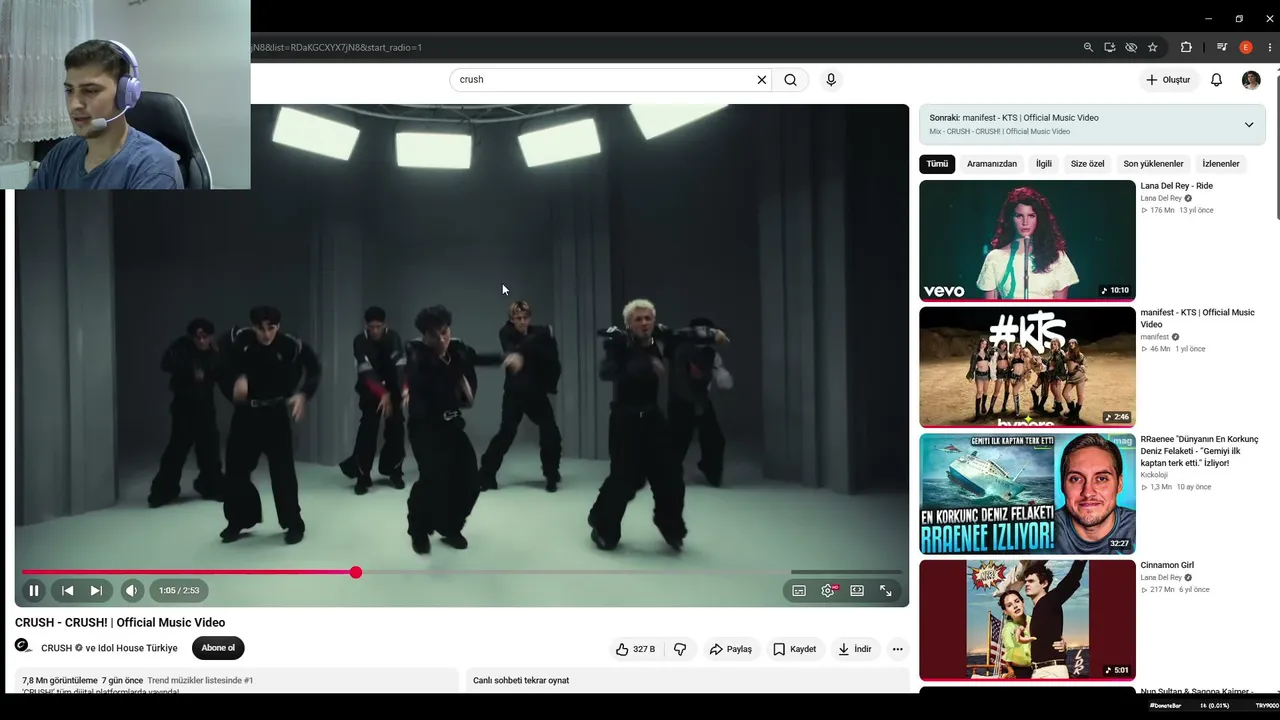Open the browser media controls icon
The width and height of the screenshot is (1280, 720).
coord(1222,47)
